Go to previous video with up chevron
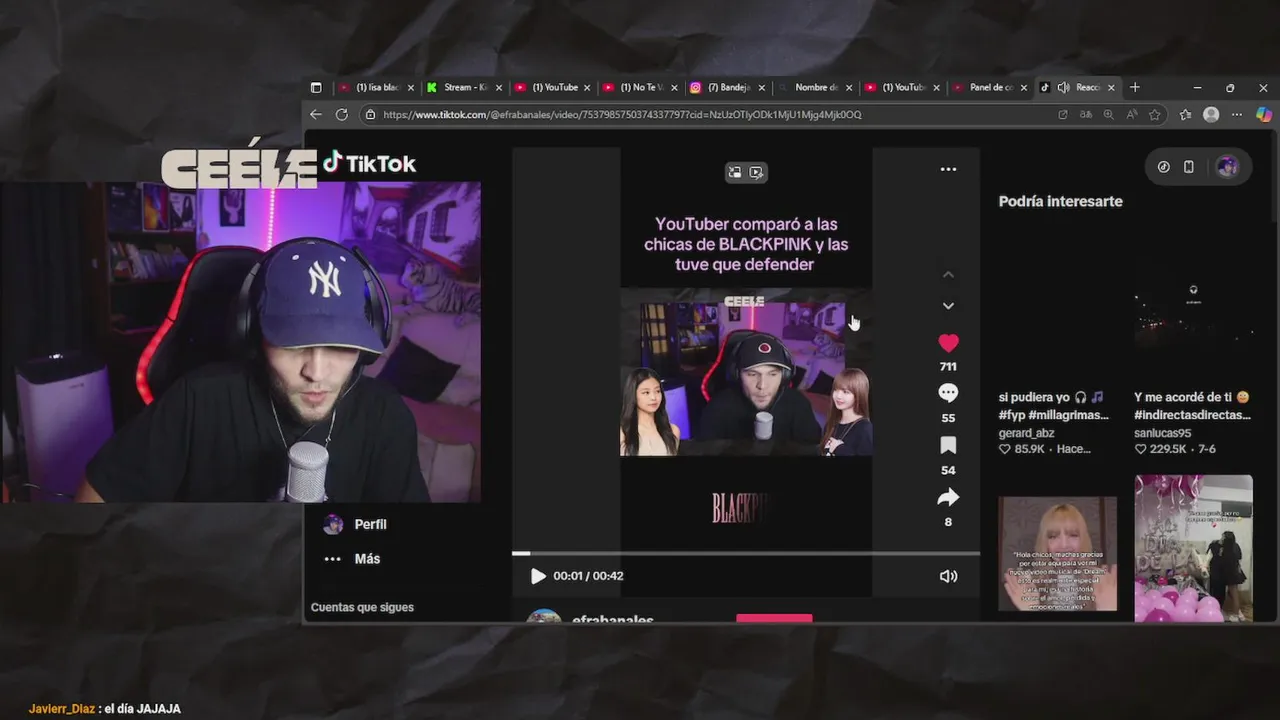The image size is (1280, 720). pyautogui.click(x=948, y=274)
